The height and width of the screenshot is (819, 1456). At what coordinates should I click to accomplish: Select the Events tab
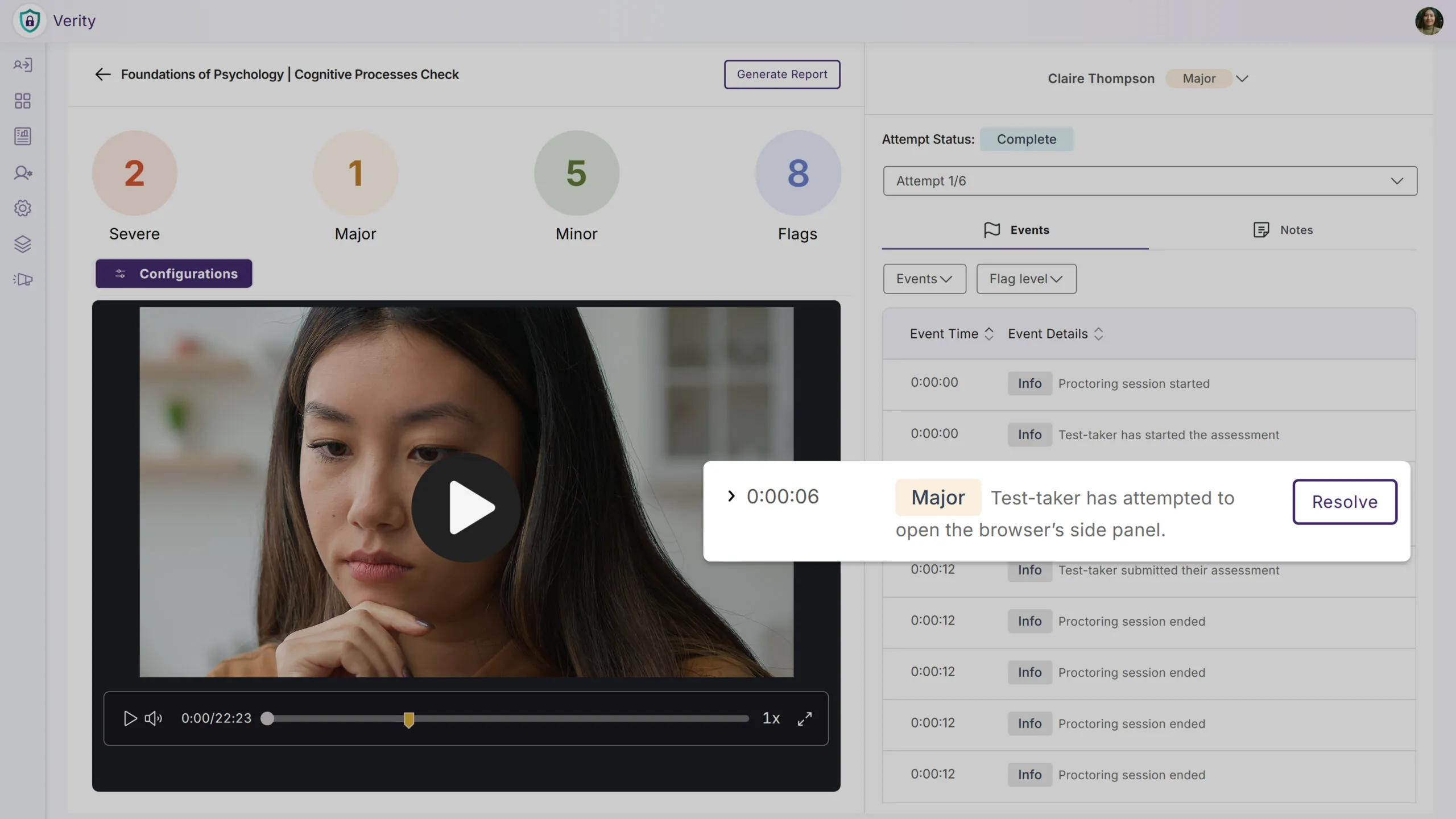1016,230
